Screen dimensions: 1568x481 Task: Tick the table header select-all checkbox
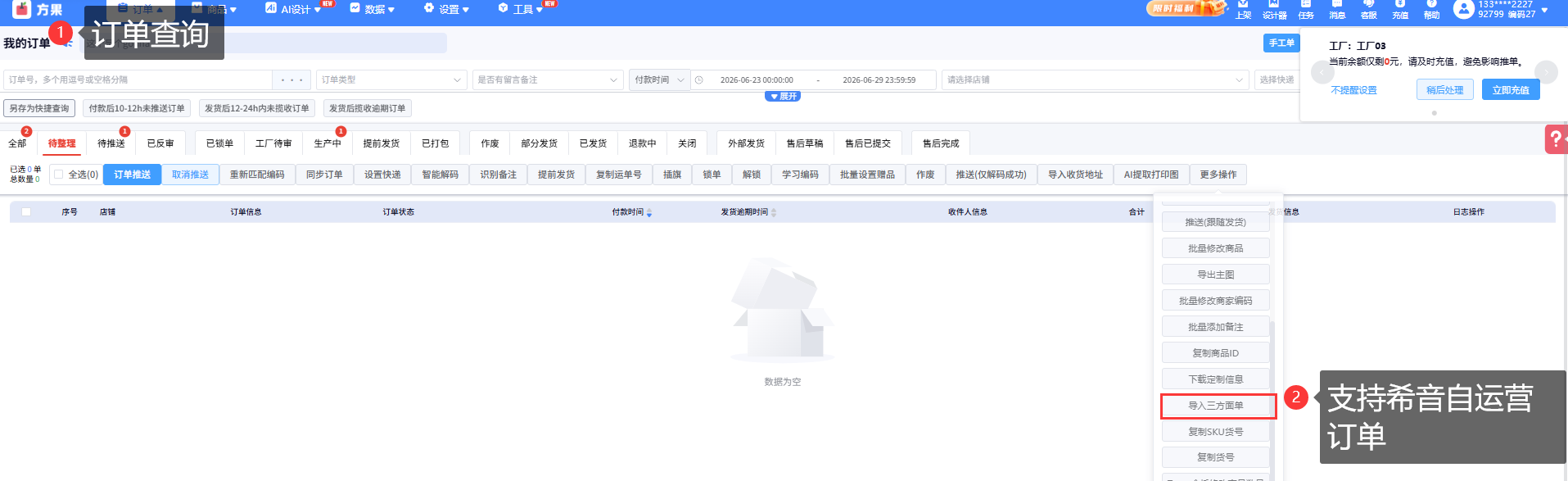[26, 211]
